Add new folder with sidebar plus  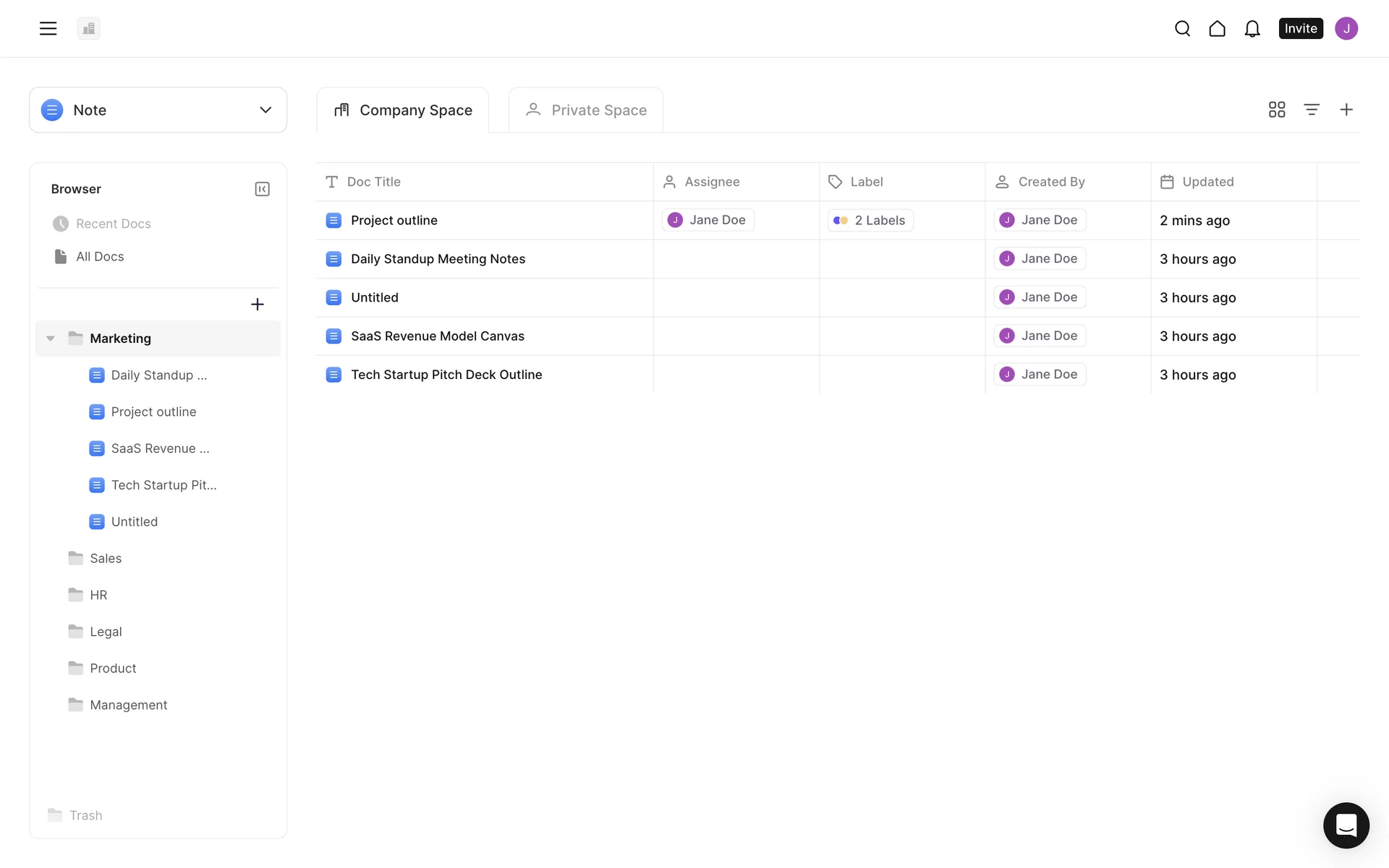[257, 305]
